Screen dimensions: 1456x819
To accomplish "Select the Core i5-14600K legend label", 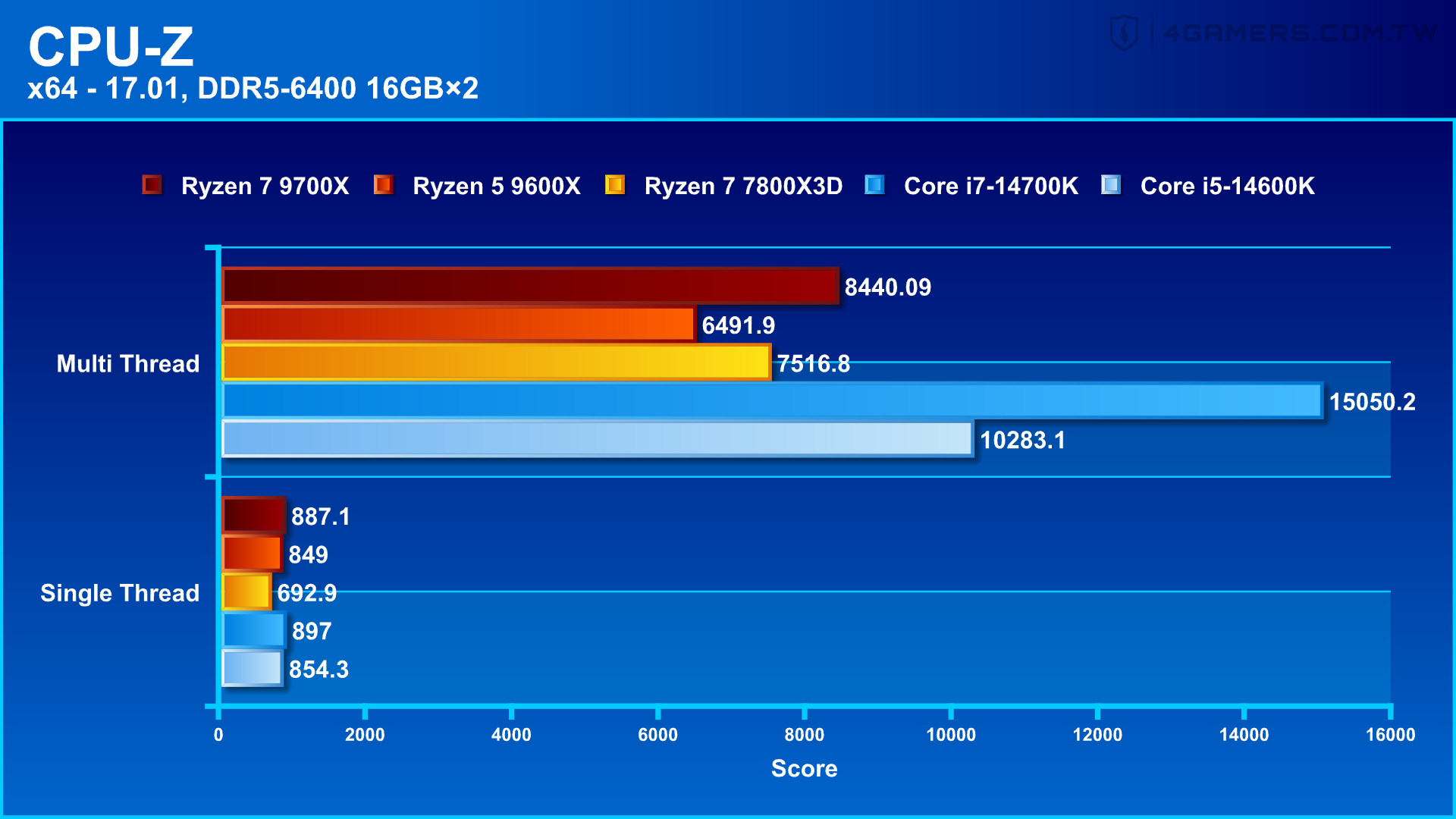I will [1228, 186].
